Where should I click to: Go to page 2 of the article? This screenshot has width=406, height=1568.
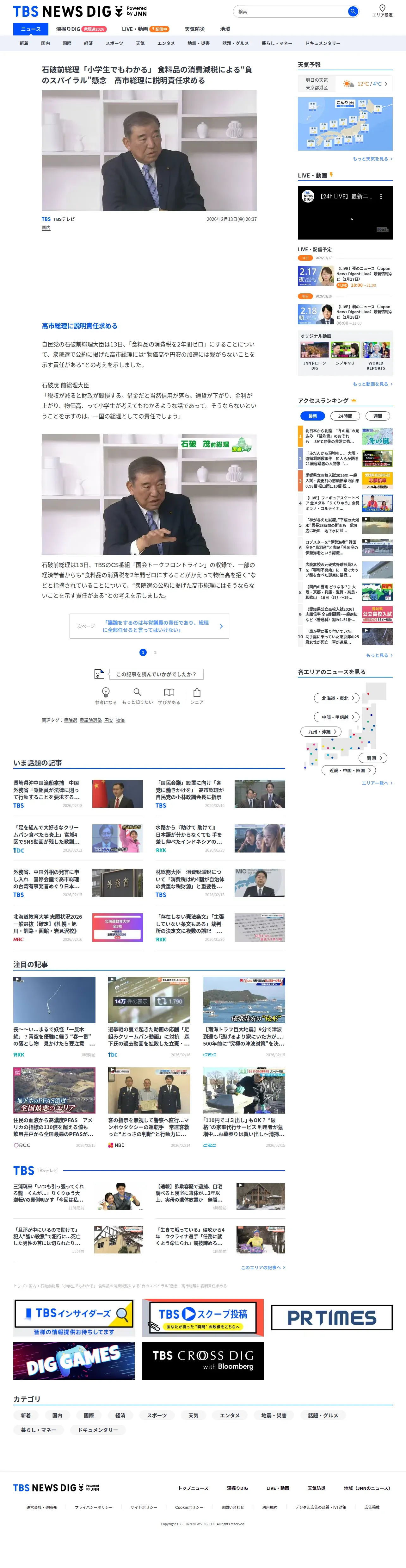155,653
